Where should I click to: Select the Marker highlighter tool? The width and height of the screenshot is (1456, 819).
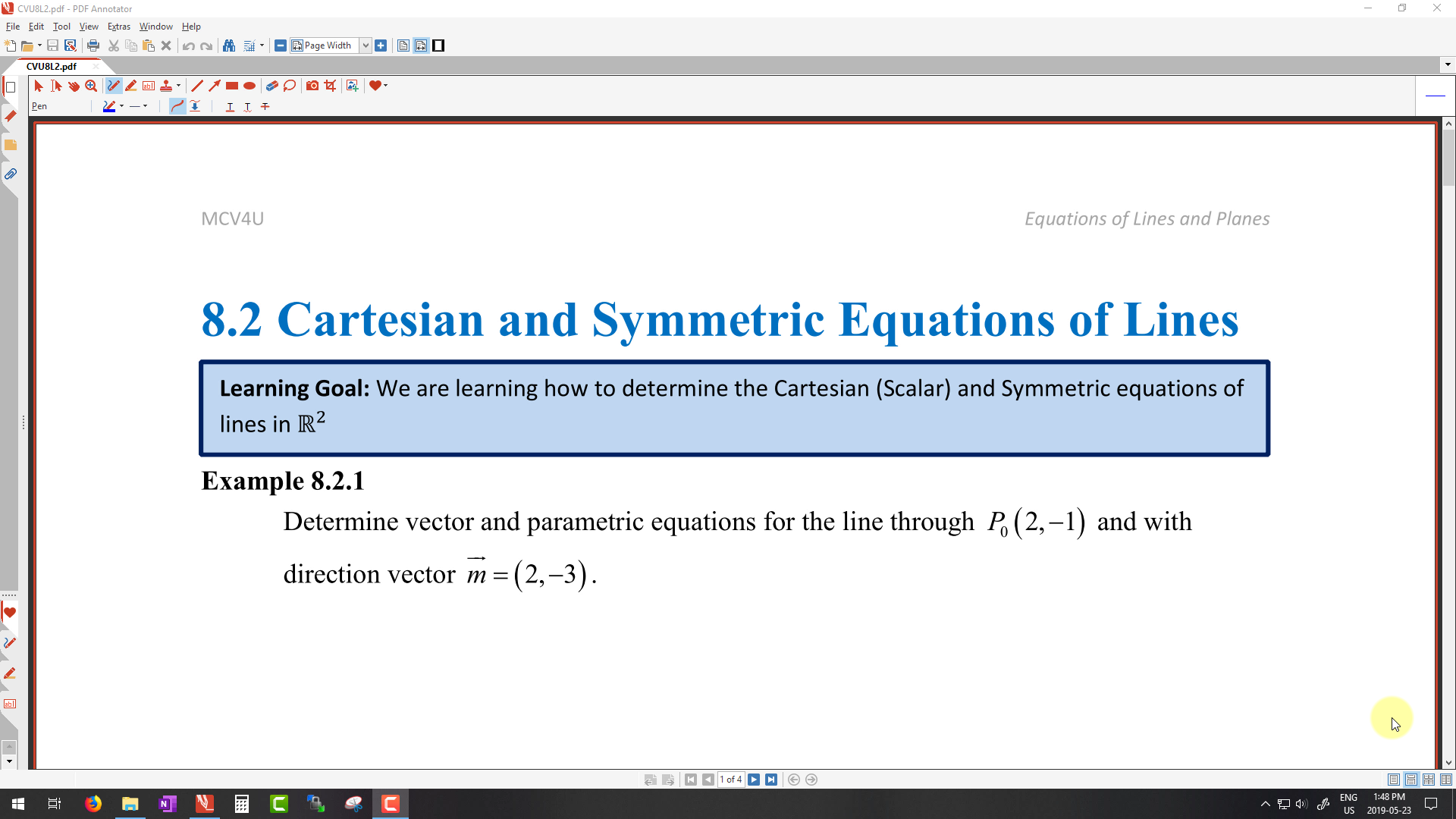(131, 86)
